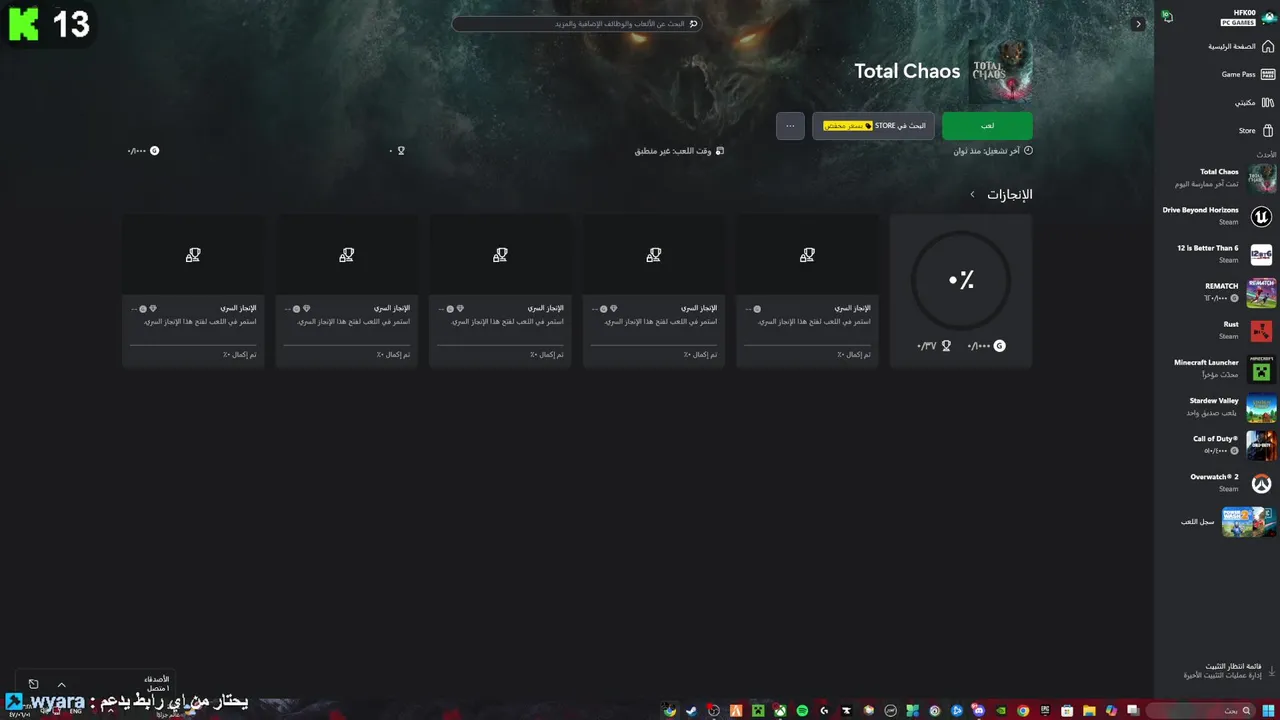Click the trophy count 0/37 in the progress card

point(934,346)
